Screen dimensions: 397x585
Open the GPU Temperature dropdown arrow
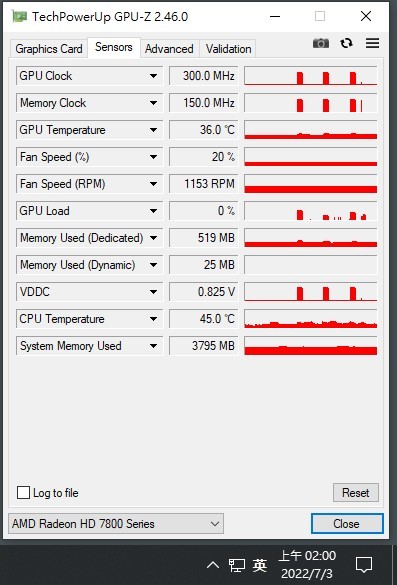[x=153, y=130]
